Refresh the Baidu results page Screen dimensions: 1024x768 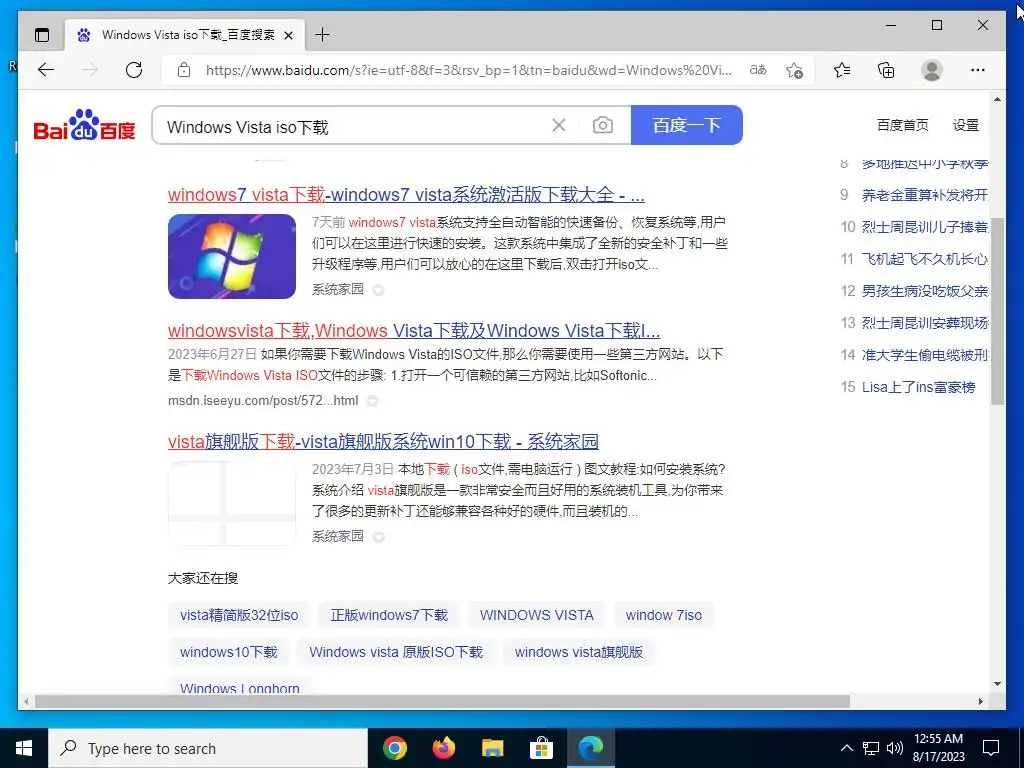pyautogui.click(x=134, y=70)
